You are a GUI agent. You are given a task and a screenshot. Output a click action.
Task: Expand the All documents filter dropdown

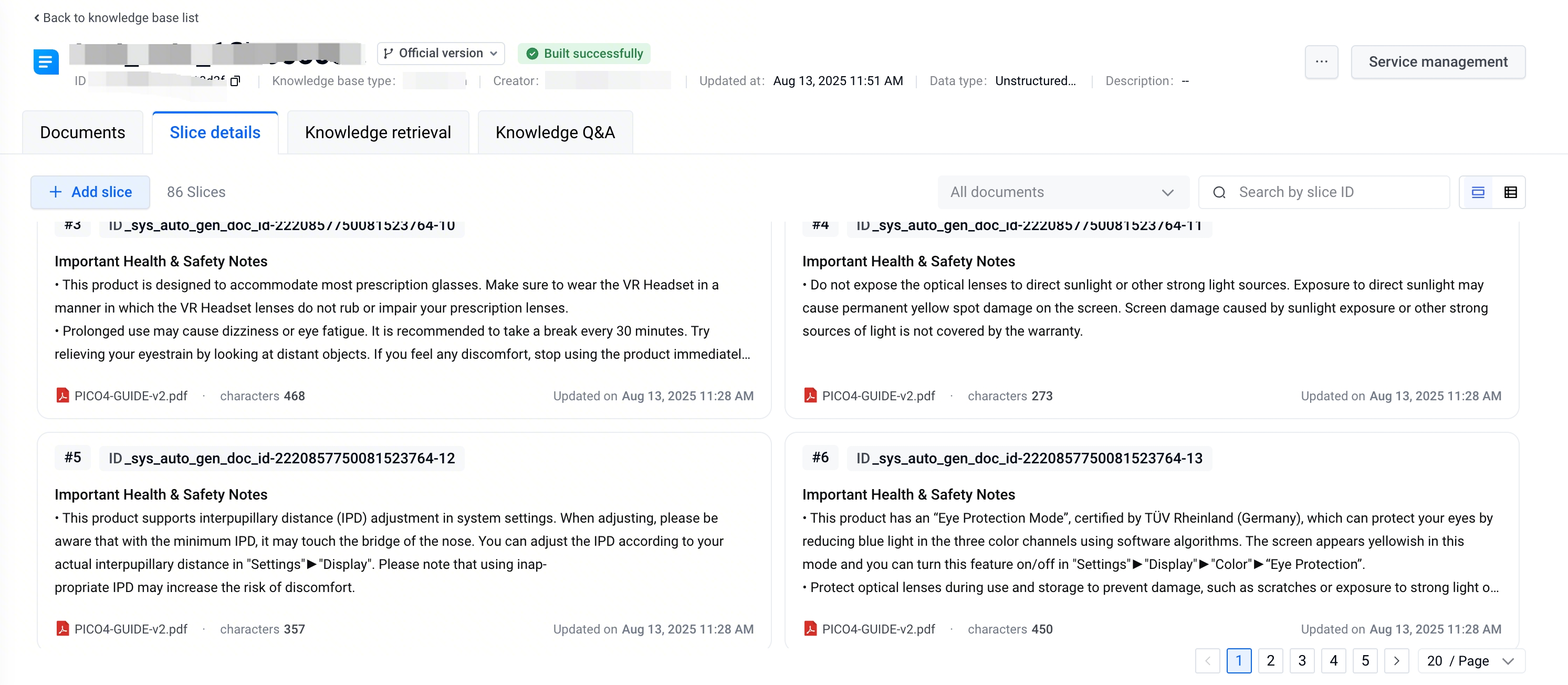1062,192
